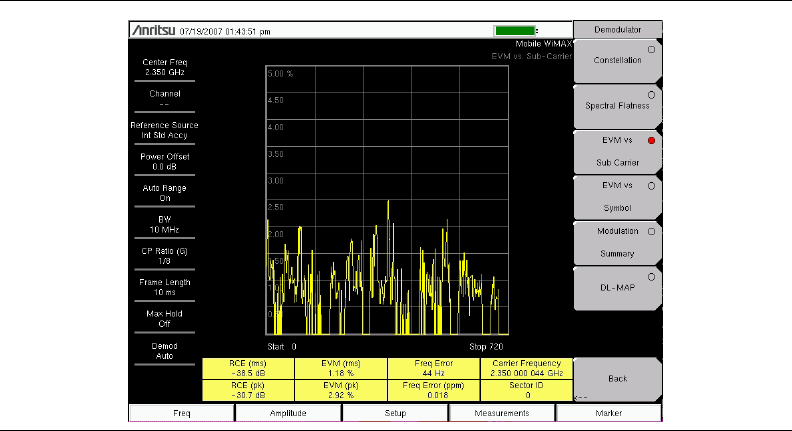Image resolution: width=792 pixels, height=431 pixels.
Task: Choose Spectral Flatness measurement
Action: point(617,104)
